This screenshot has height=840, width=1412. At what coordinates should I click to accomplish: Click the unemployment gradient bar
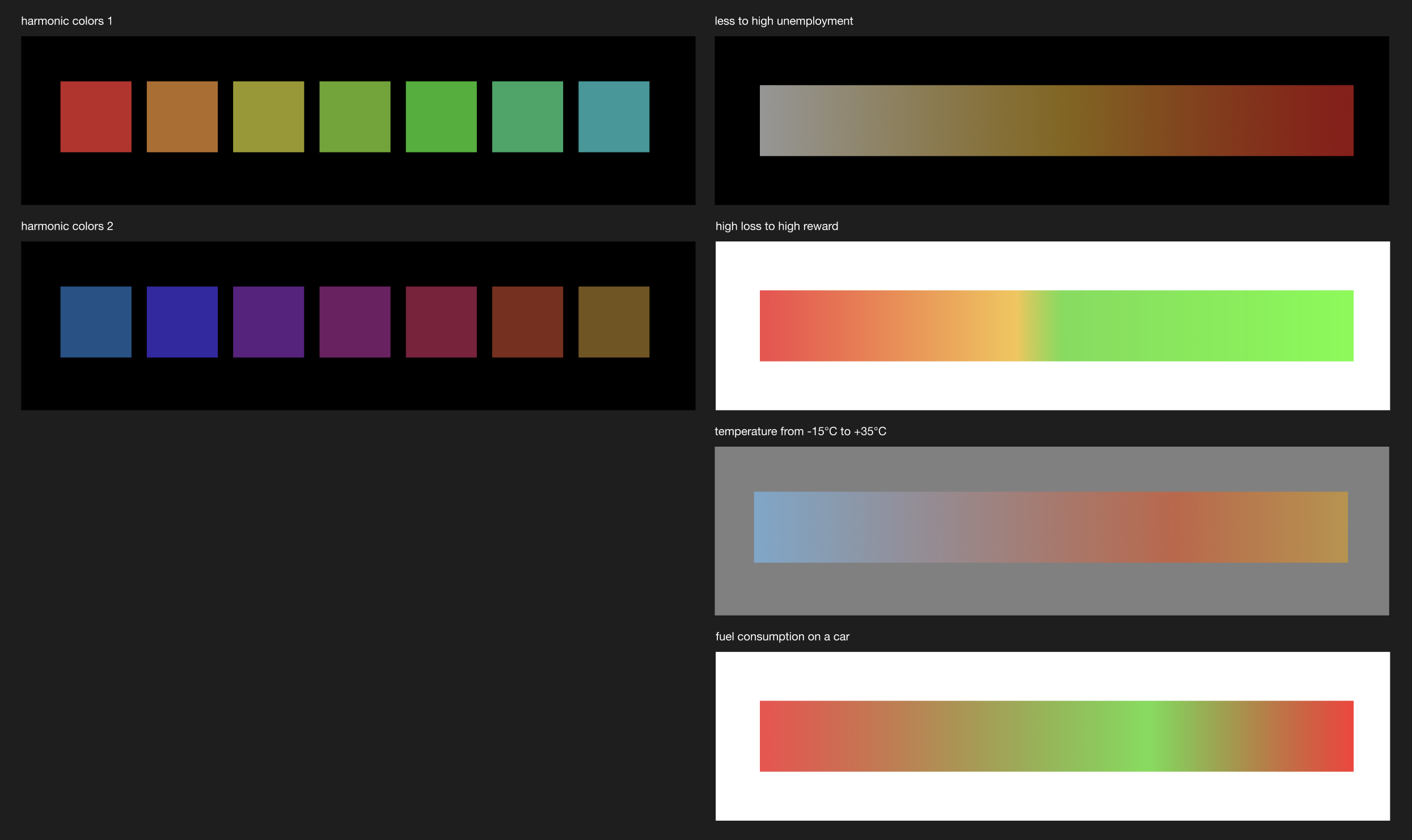point(1056,121)
